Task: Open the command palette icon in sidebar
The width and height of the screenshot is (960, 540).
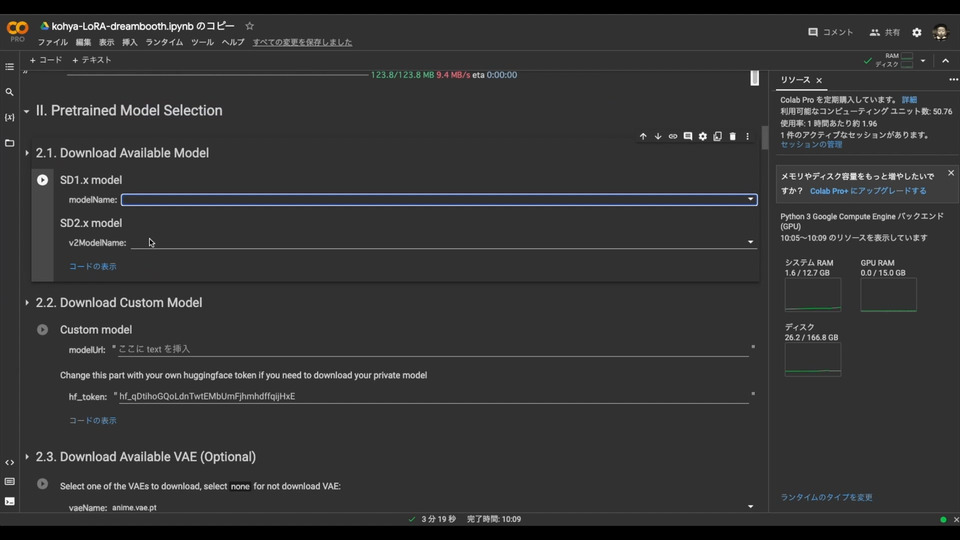Action: [x=9, y=482]
